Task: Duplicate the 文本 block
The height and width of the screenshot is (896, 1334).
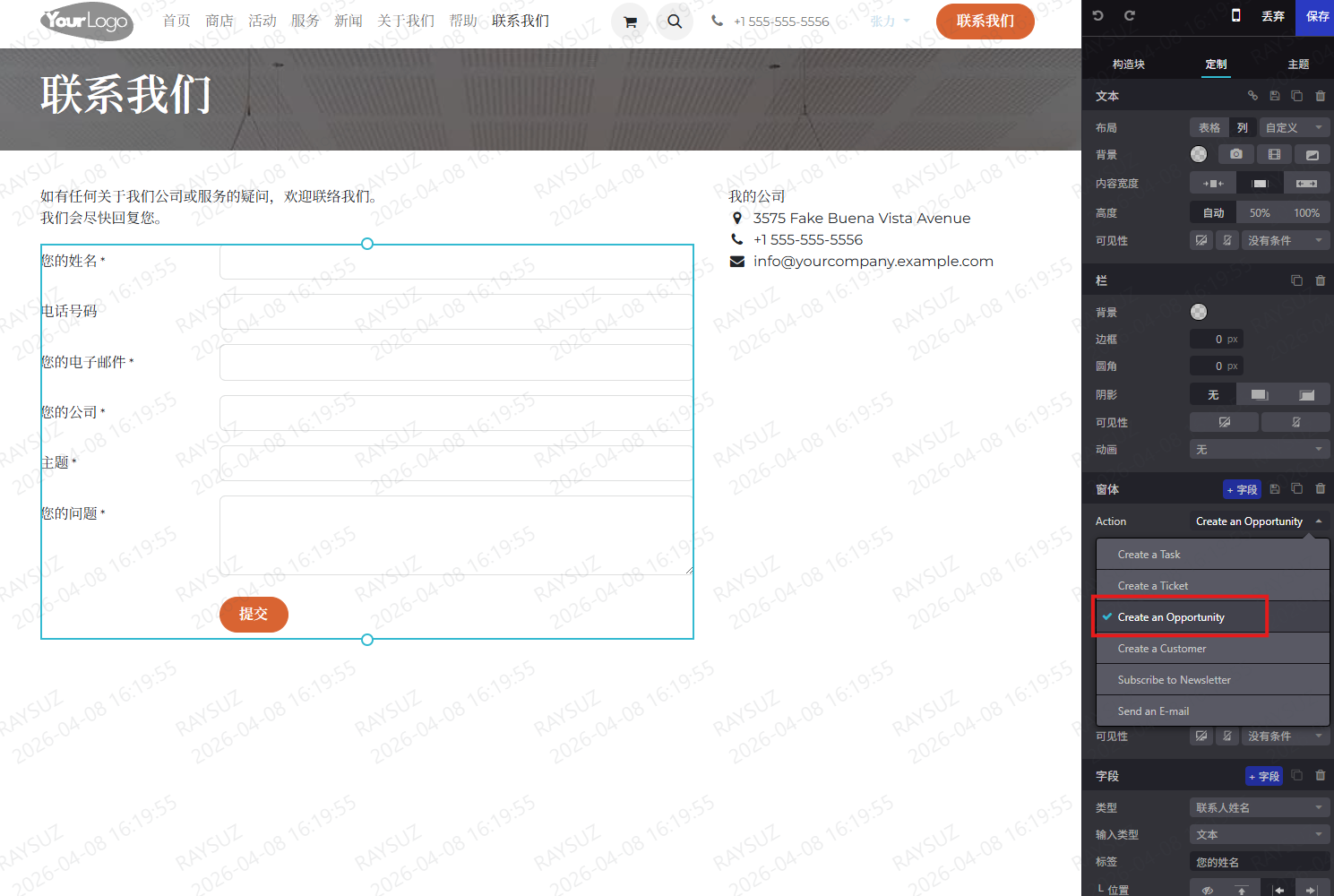Action: pyautogui.click(x=1296, y=96)
